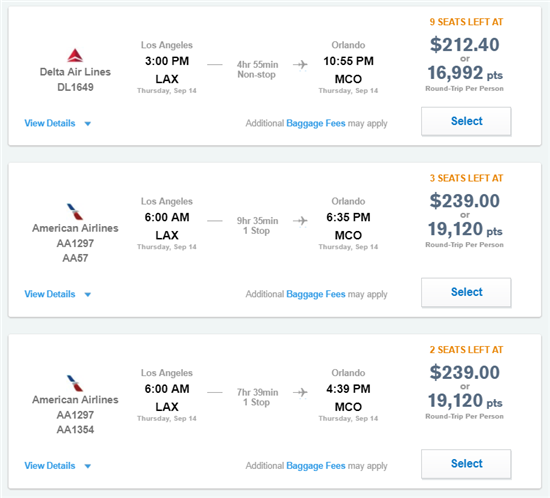Viewport: 550px width, 498px height.
Task: Click the Delta Air Lines logo
Action: 75,55
